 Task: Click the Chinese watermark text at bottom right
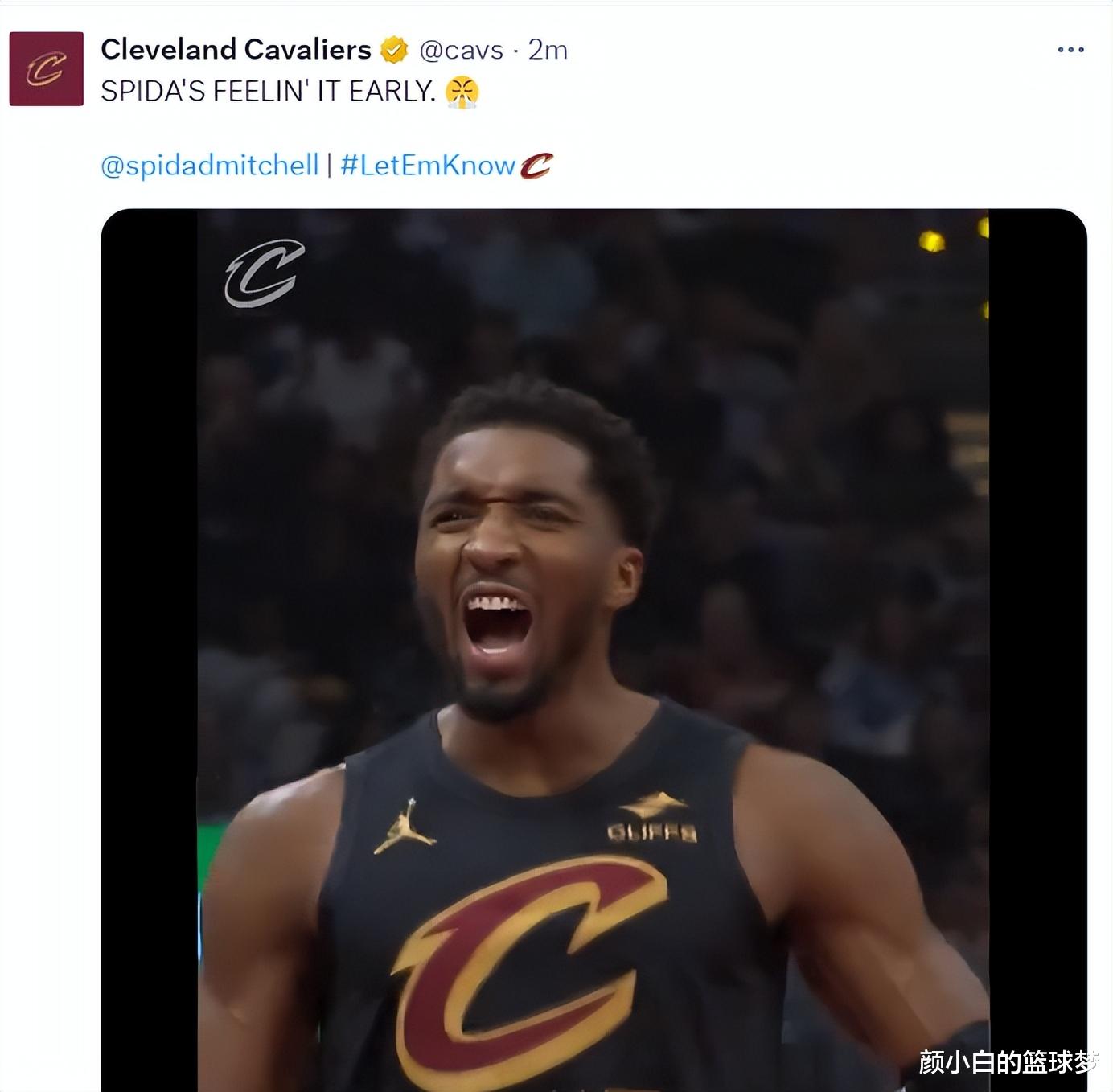click(1008, 1062)
